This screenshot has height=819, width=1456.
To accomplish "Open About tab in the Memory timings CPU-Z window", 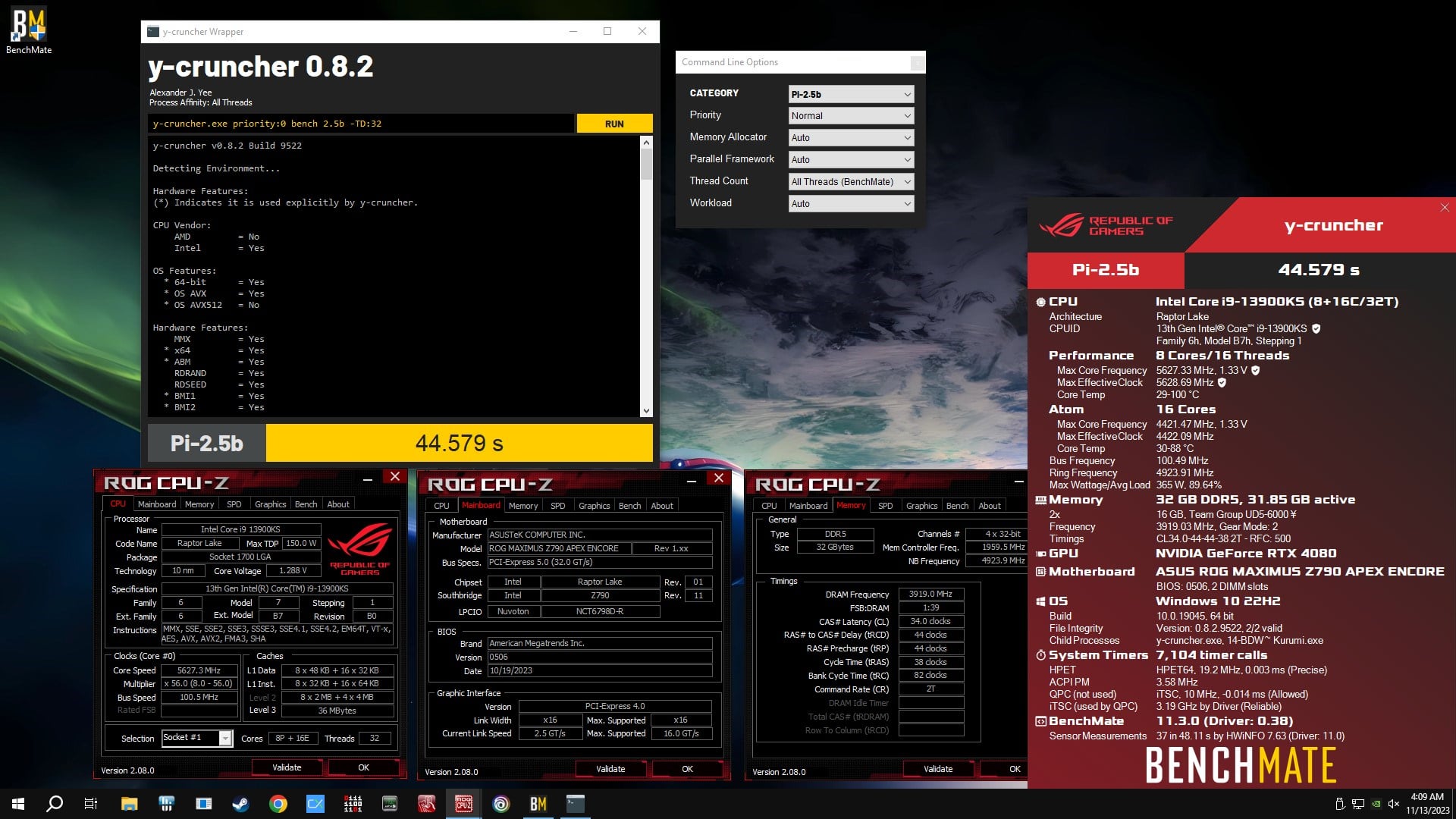I will [x=990, y=506].
